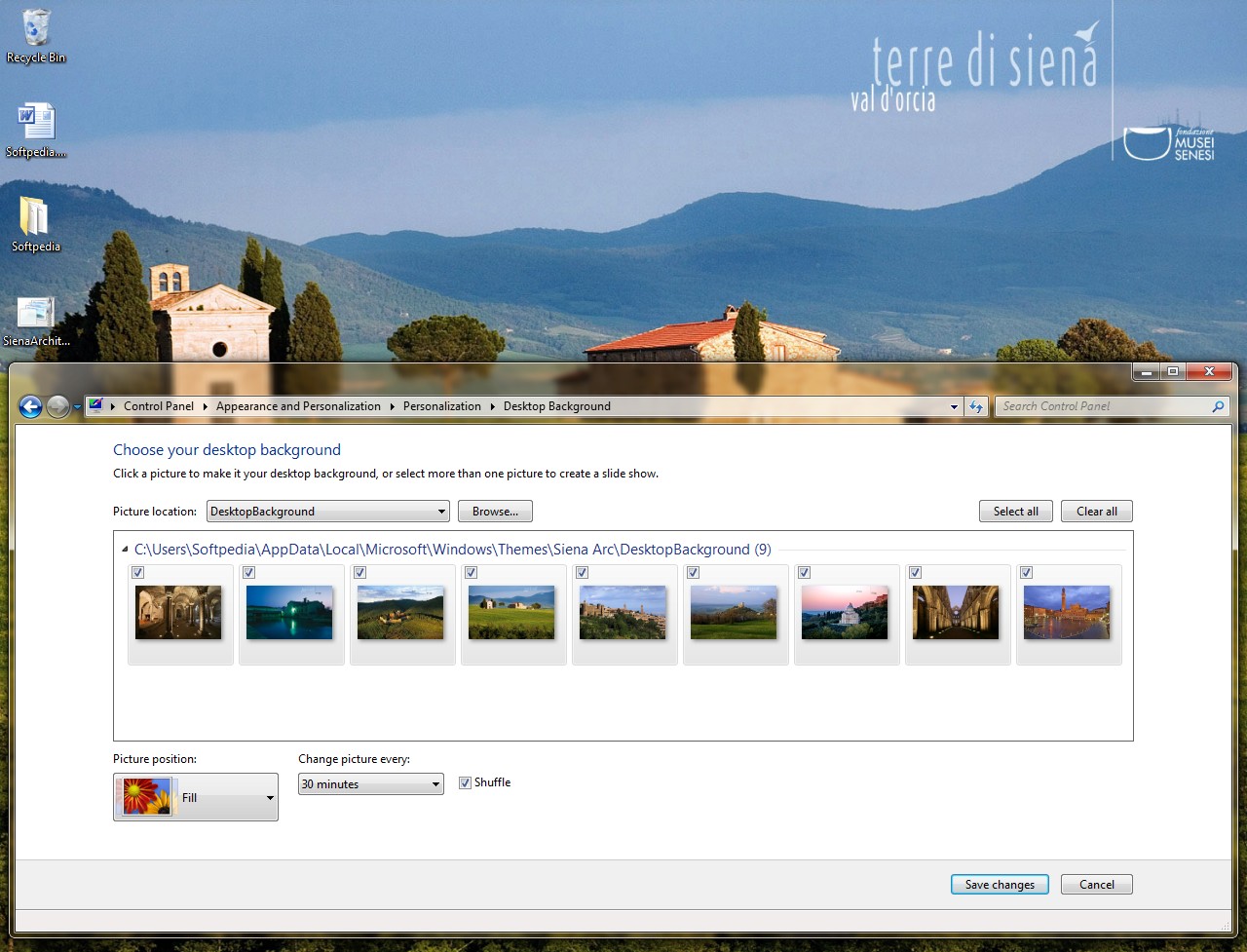Open the address bar history dropdown arrow

(x=954, y=406)
